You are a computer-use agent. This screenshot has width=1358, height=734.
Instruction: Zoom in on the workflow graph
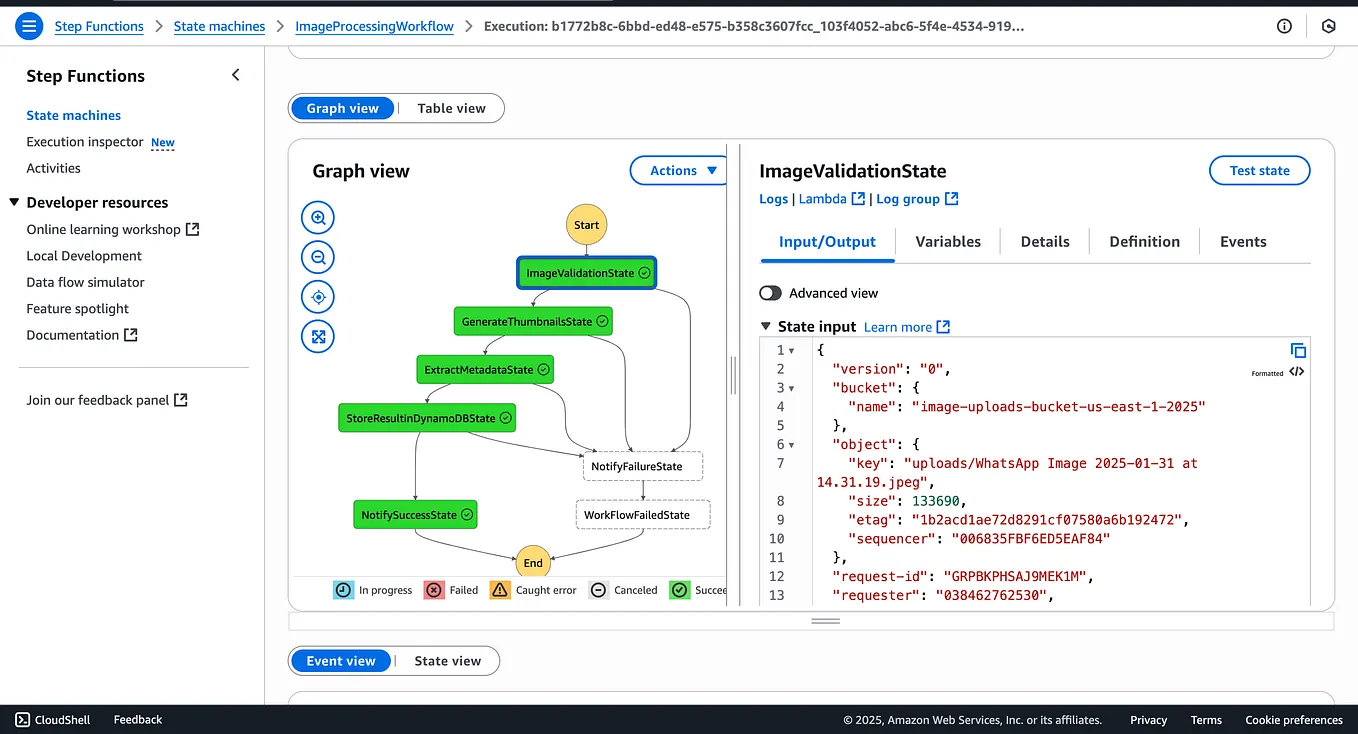[x=317, y=217]
